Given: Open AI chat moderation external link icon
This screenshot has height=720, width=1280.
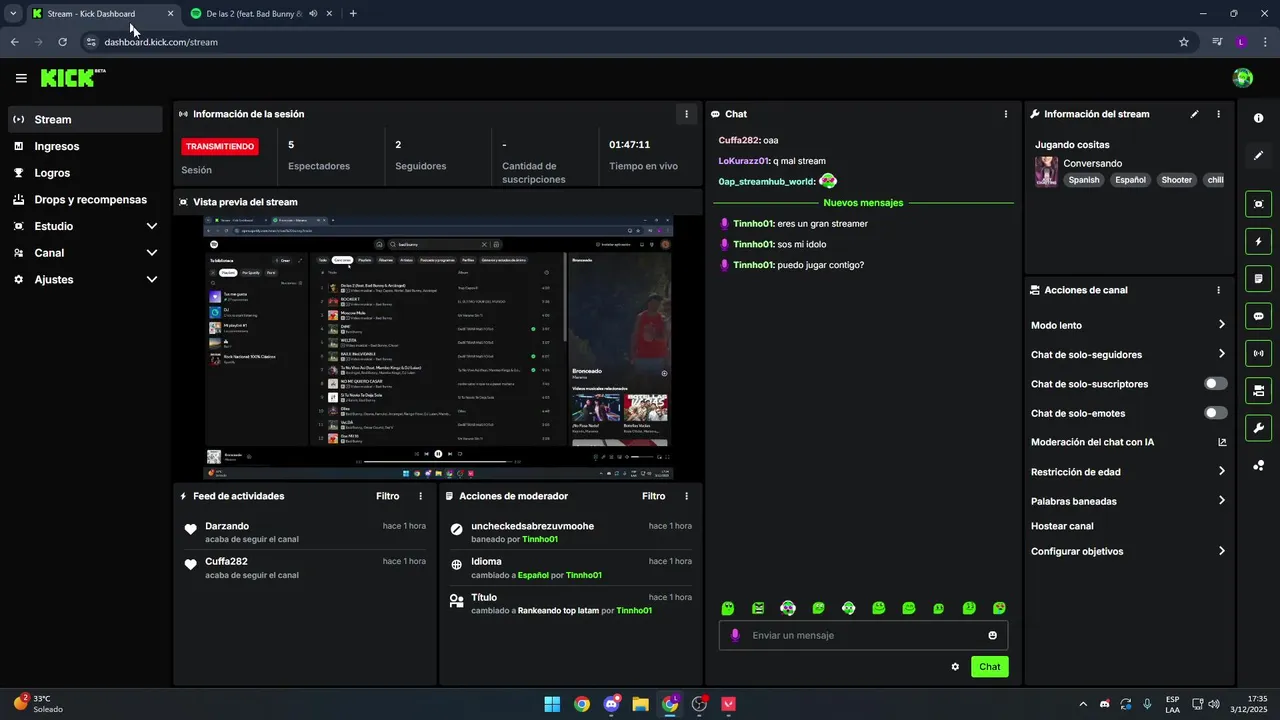Looking at the screenshot, I should click(x=1222, y=442).
